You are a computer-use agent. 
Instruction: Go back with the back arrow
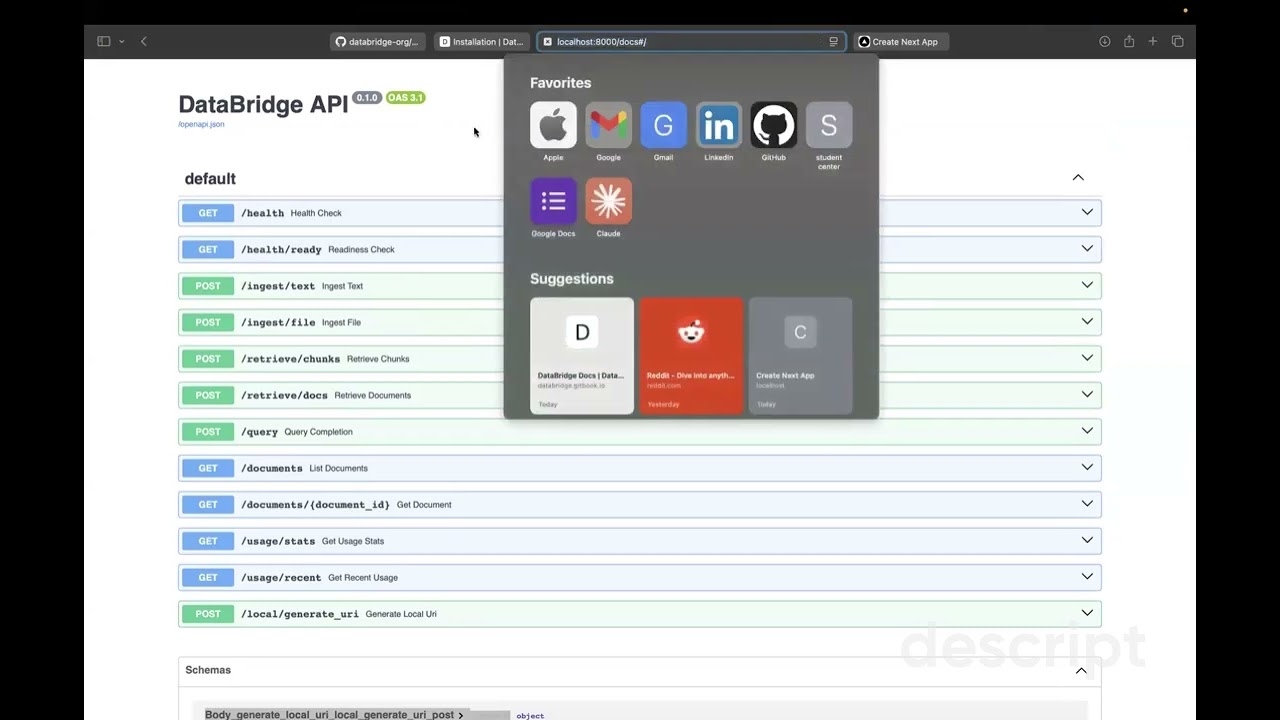(144, 41)
